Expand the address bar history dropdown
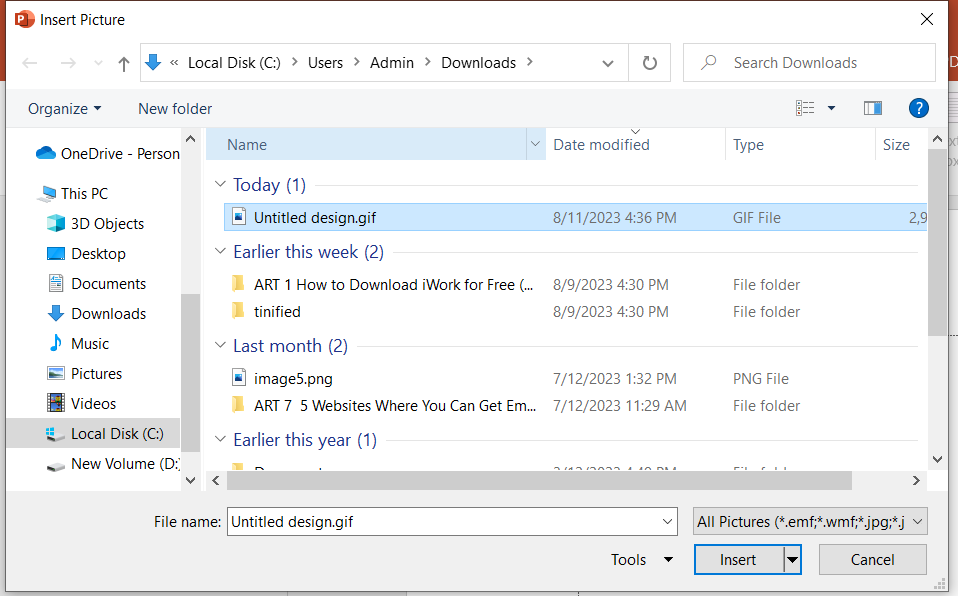 click(x=608, y=63)
